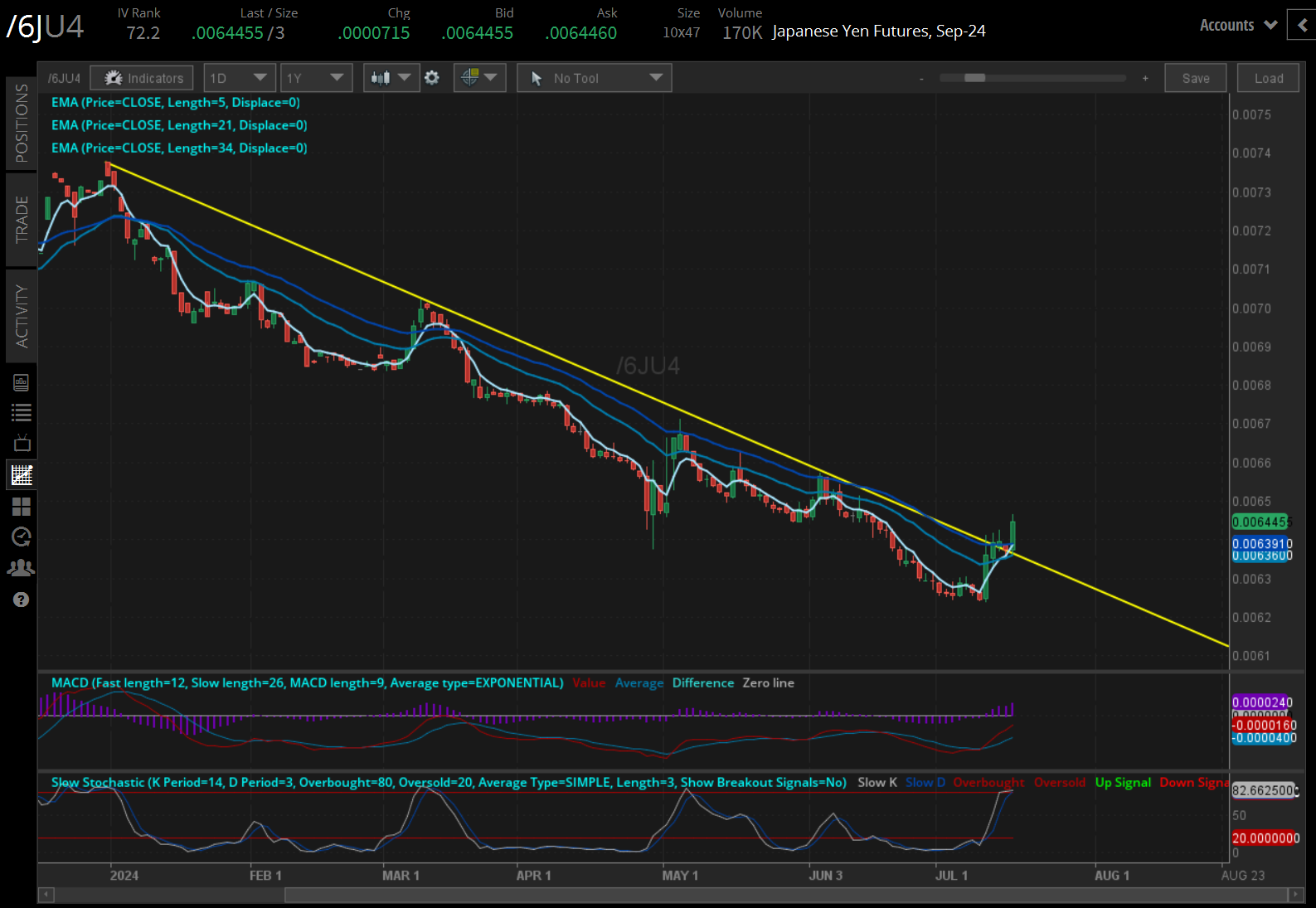Viewport: 1316px width, 908px height.
Task: Click the Indicators button
Action: [142, 78]
